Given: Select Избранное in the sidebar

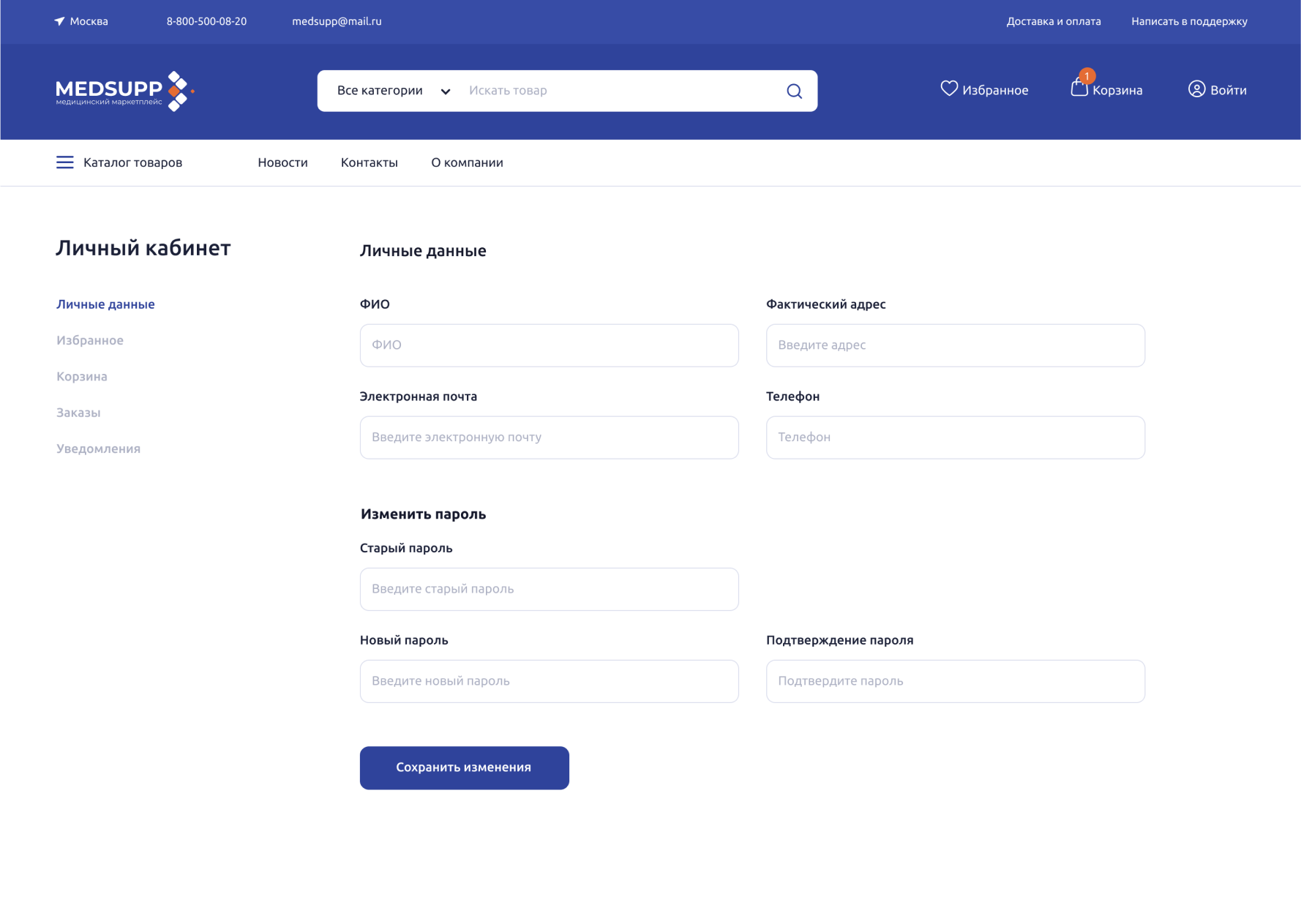Looking at the screenshot, I should (90, 340).
